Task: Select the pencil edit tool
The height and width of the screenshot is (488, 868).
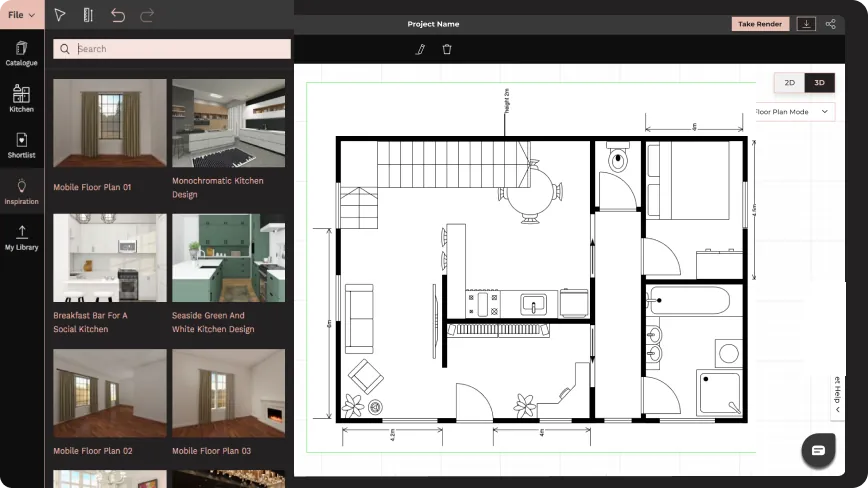Action: [420, 49]
